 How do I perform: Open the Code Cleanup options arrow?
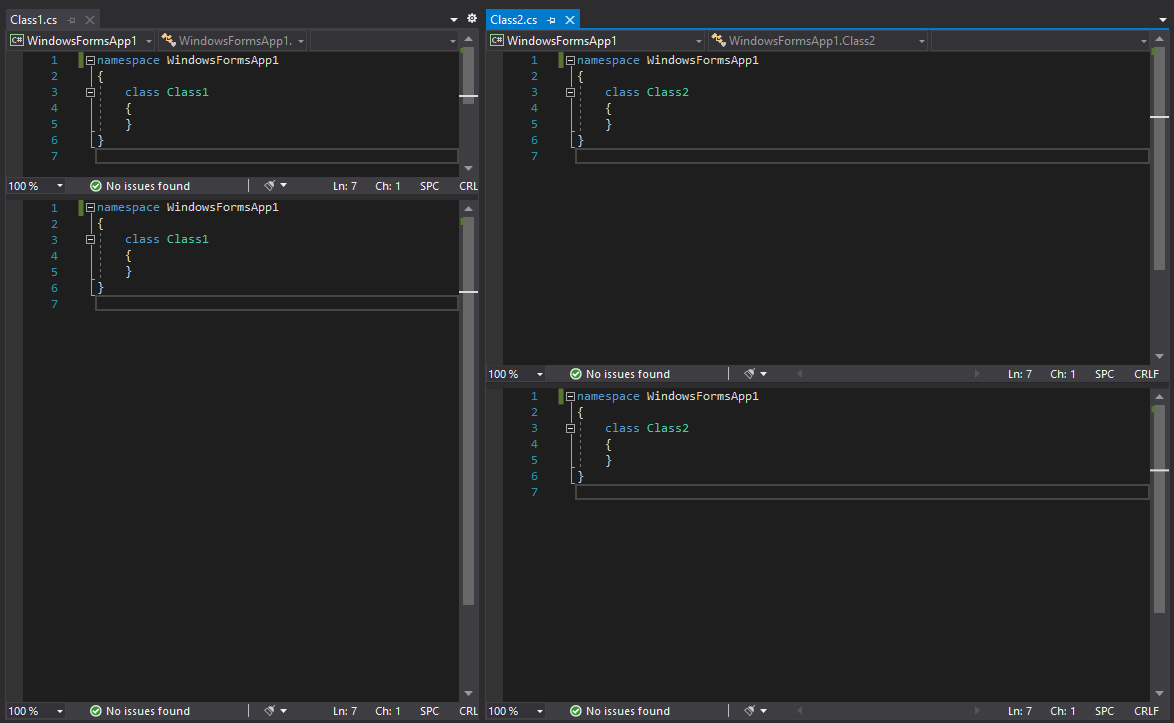[x=284, y=185]
